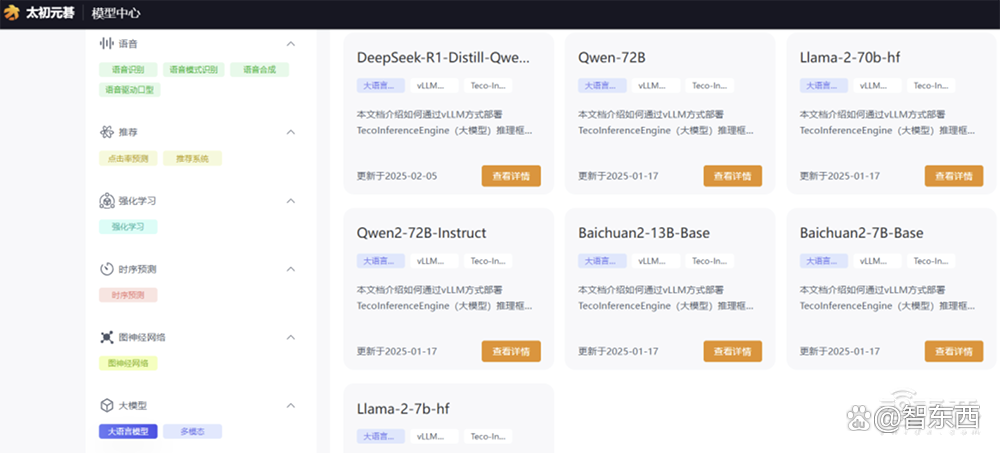Click the 推荐 atom category icon
The width and height of the screenshot is (1000, 453).
point(107,132)
